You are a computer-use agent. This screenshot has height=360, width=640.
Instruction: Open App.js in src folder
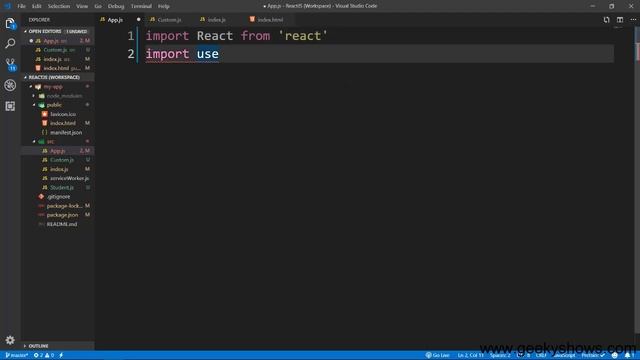[58, 151]
